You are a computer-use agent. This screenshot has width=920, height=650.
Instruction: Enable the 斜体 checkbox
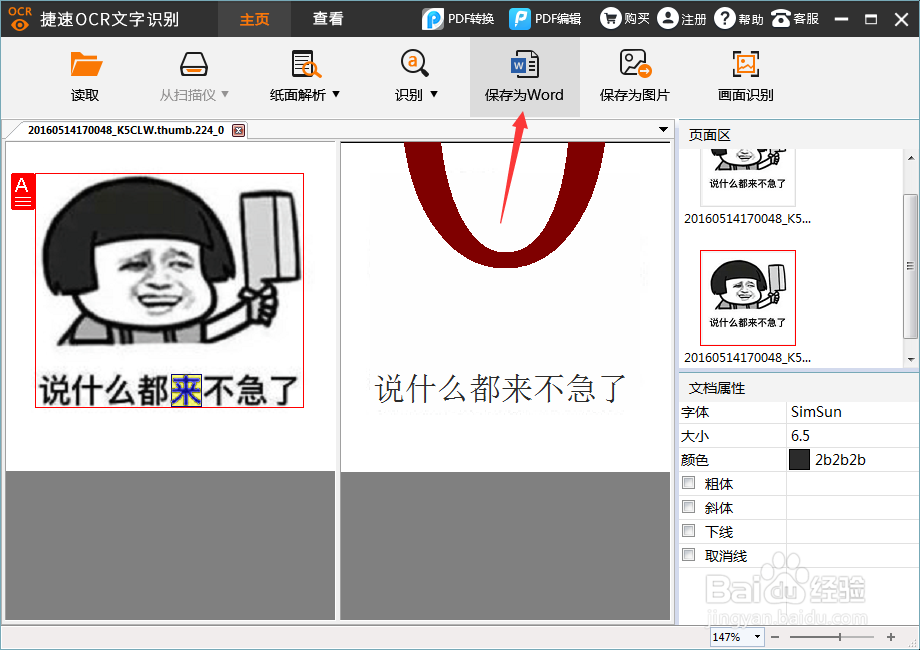tap(689, 507)
